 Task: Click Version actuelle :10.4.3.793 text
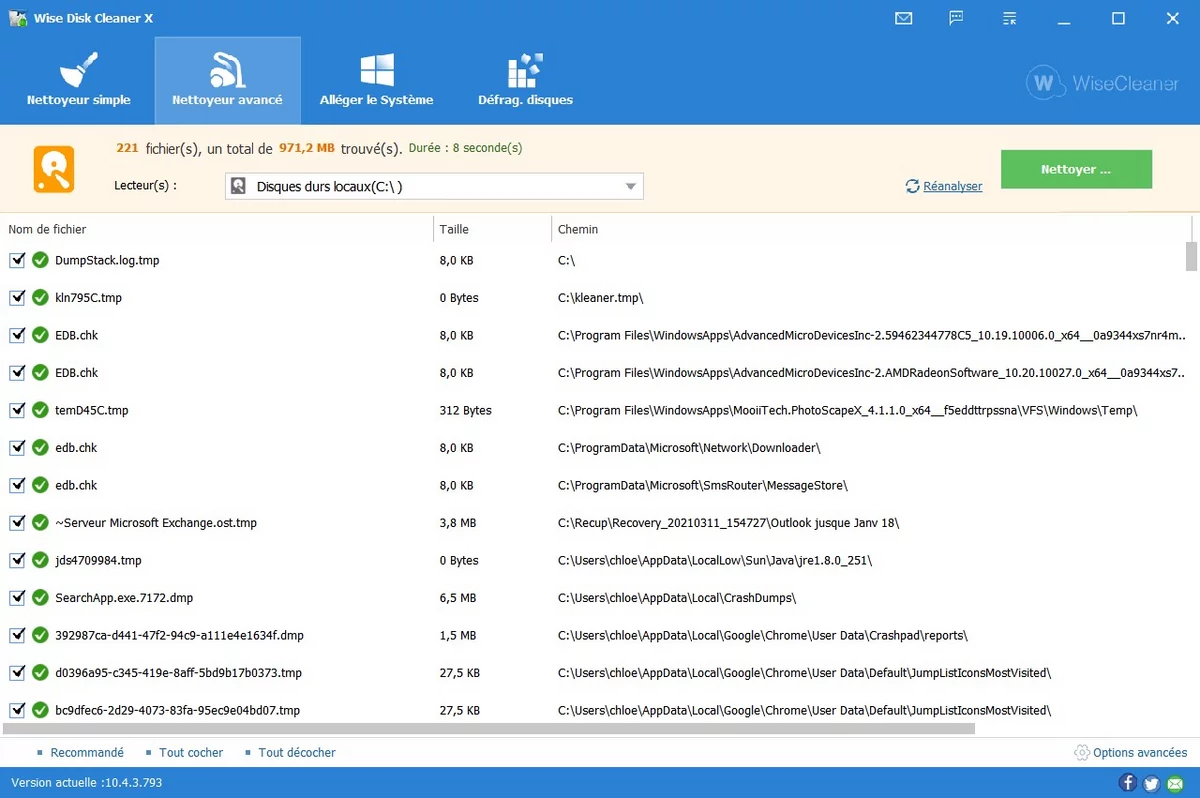pyautogui.click(x=87, y=782)
